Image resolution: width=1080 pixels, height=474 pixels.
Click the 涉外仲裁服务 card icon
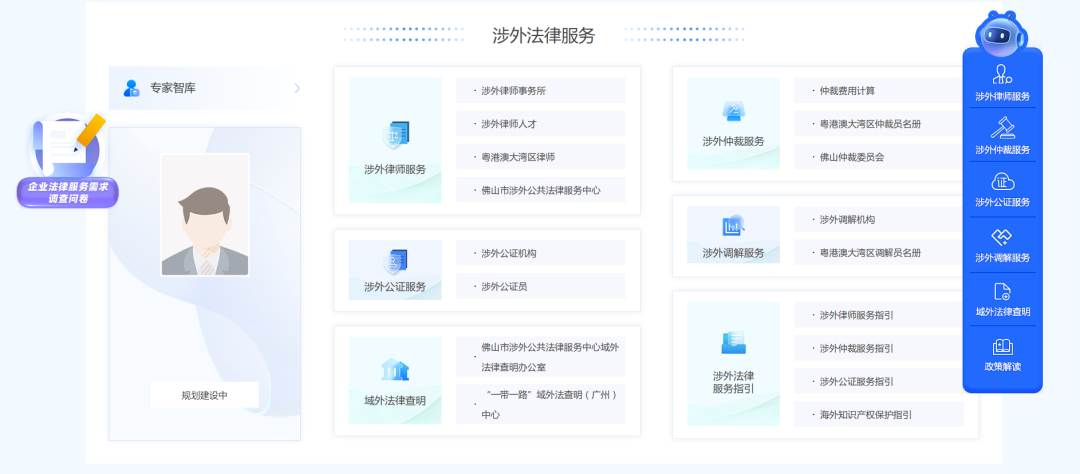pyautogui.click(x=733, y=111)
